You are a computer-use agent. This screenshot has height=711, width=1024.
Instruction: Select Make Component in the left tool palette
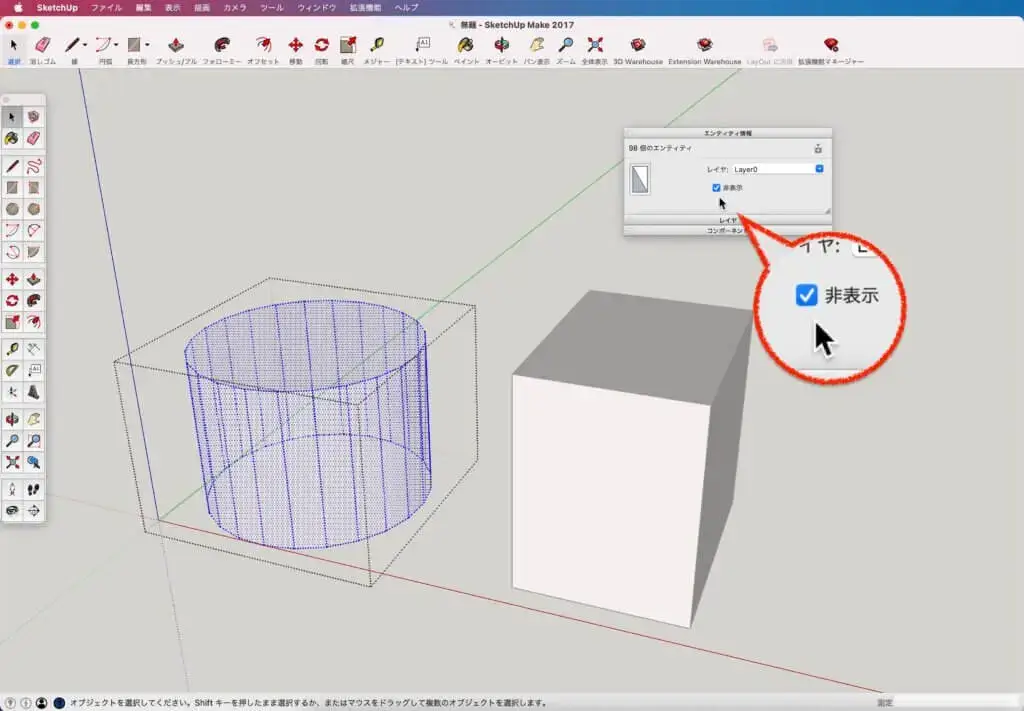coord(33,117)
